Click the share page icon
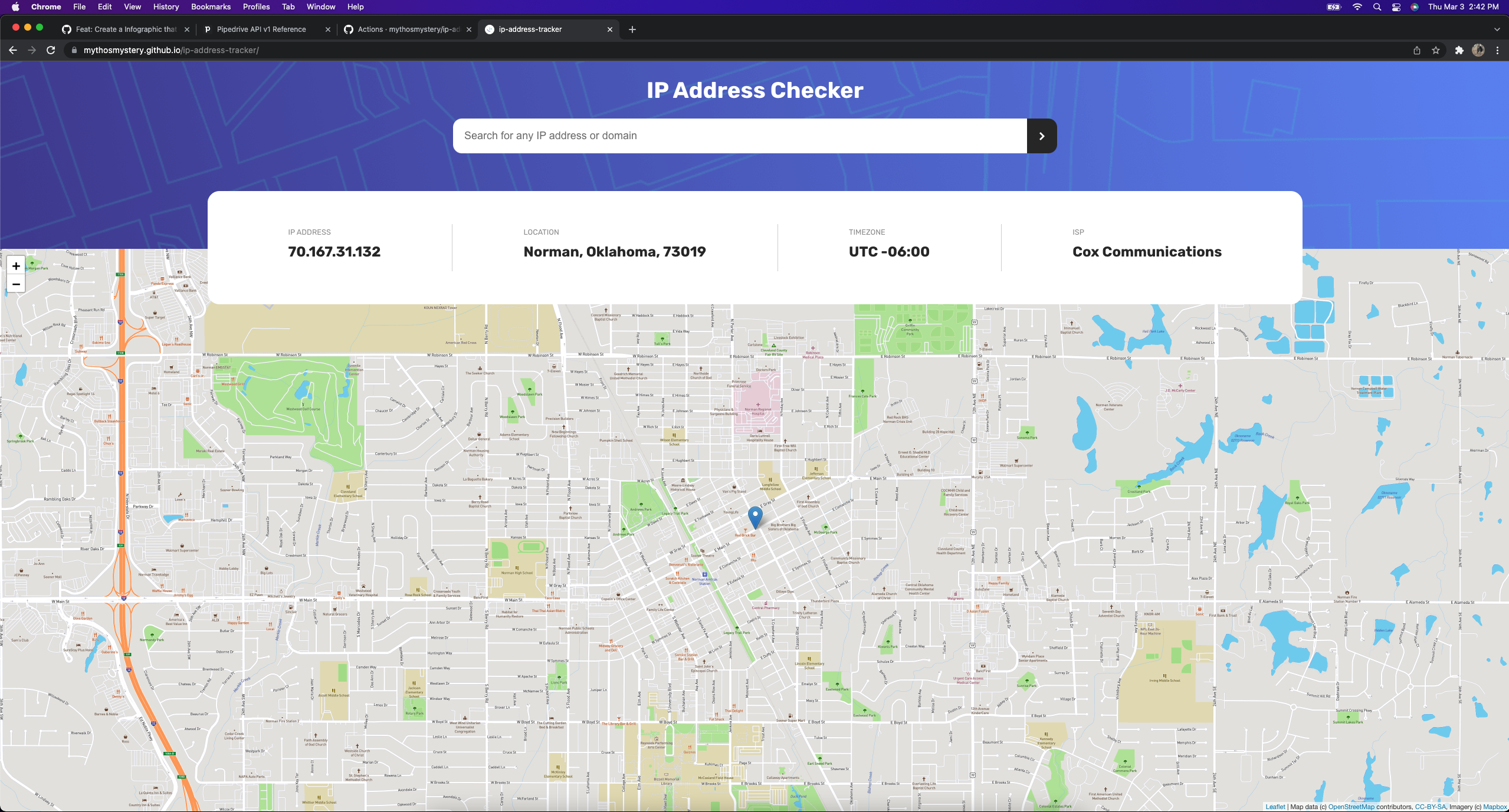1509x812 pixels. pos(1416,50)
